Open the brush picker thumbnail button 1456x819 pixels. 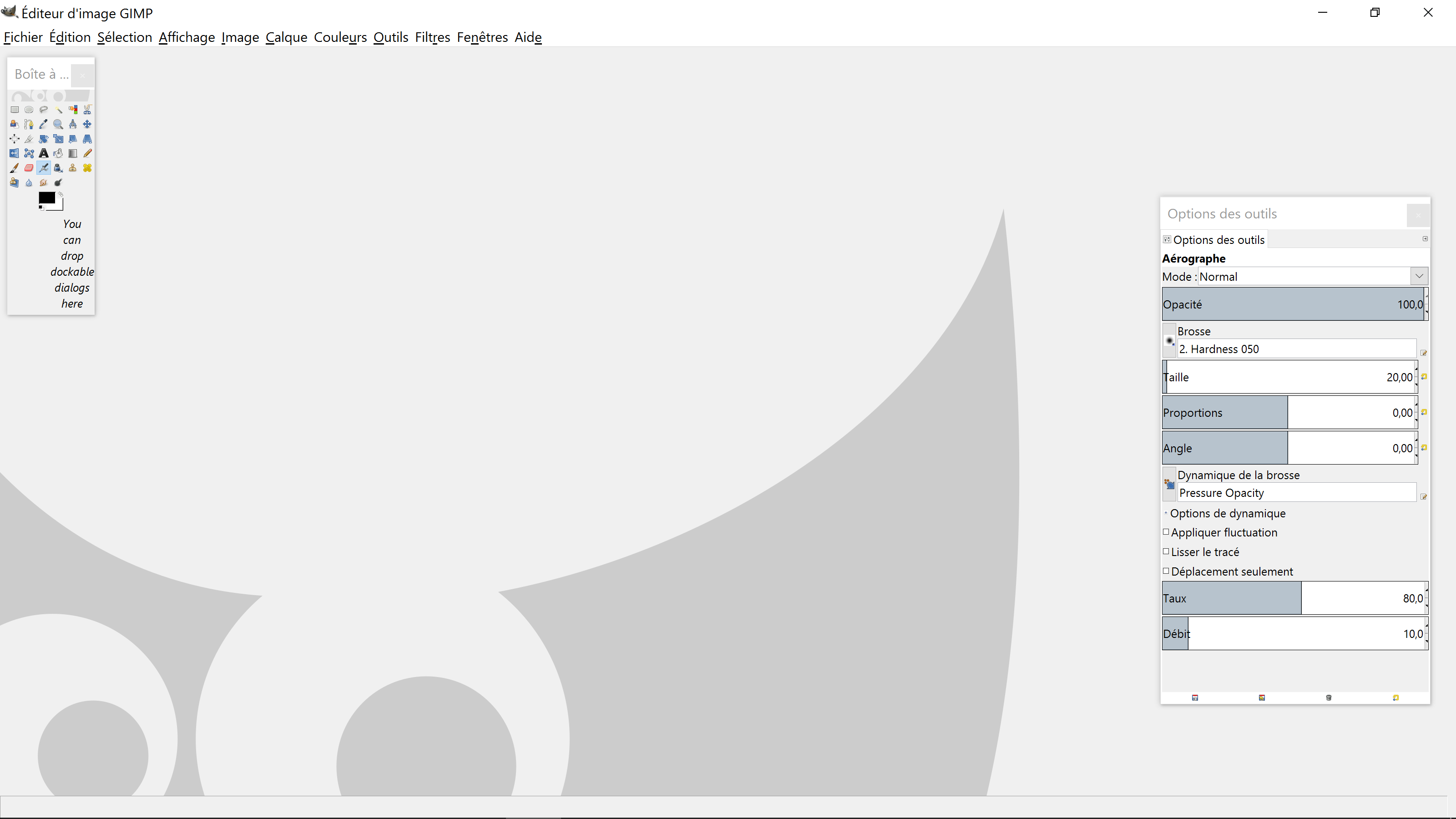click(x=1169, y=341)
